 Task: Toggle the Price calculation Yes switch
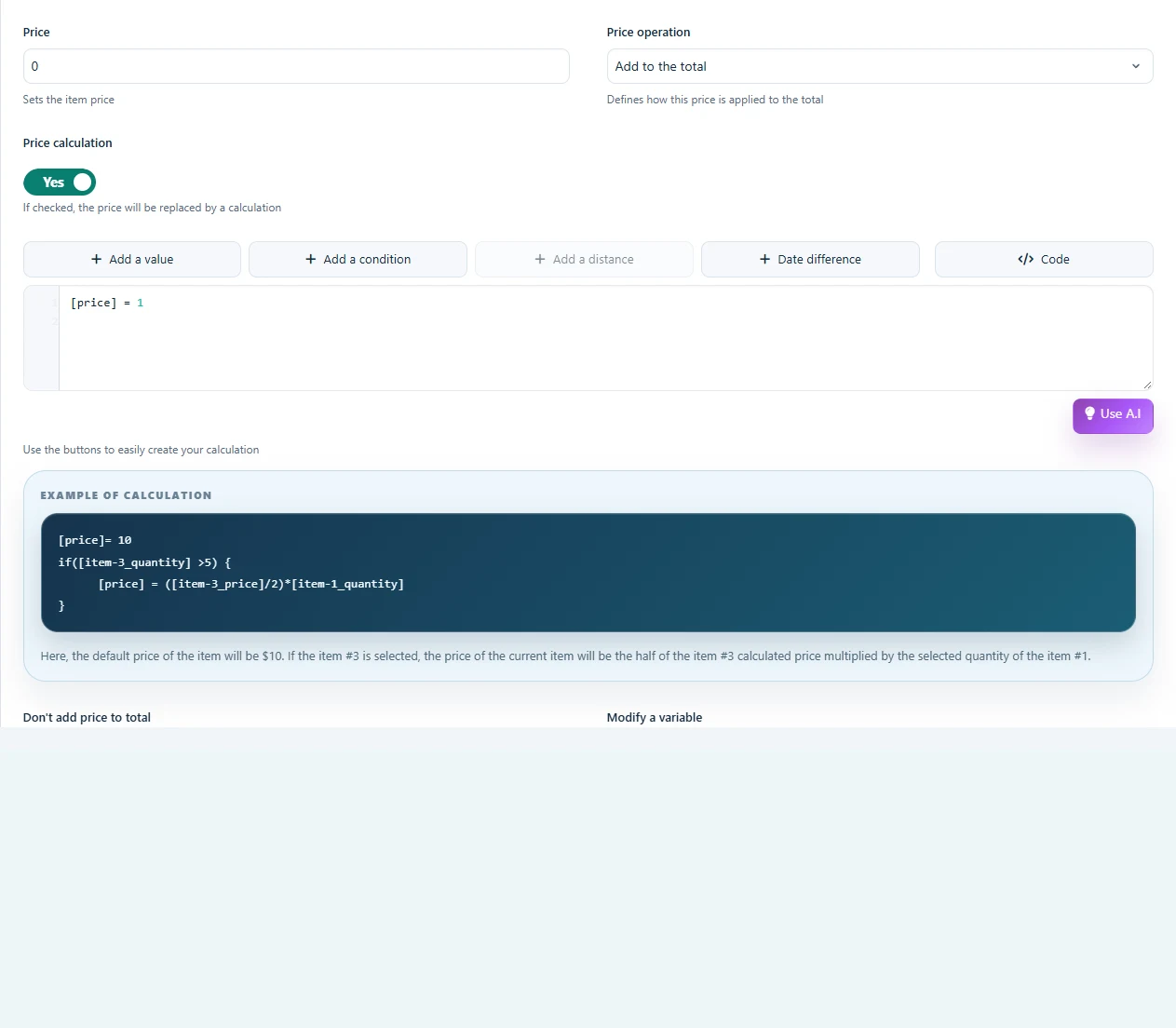[x=60, y=183]
